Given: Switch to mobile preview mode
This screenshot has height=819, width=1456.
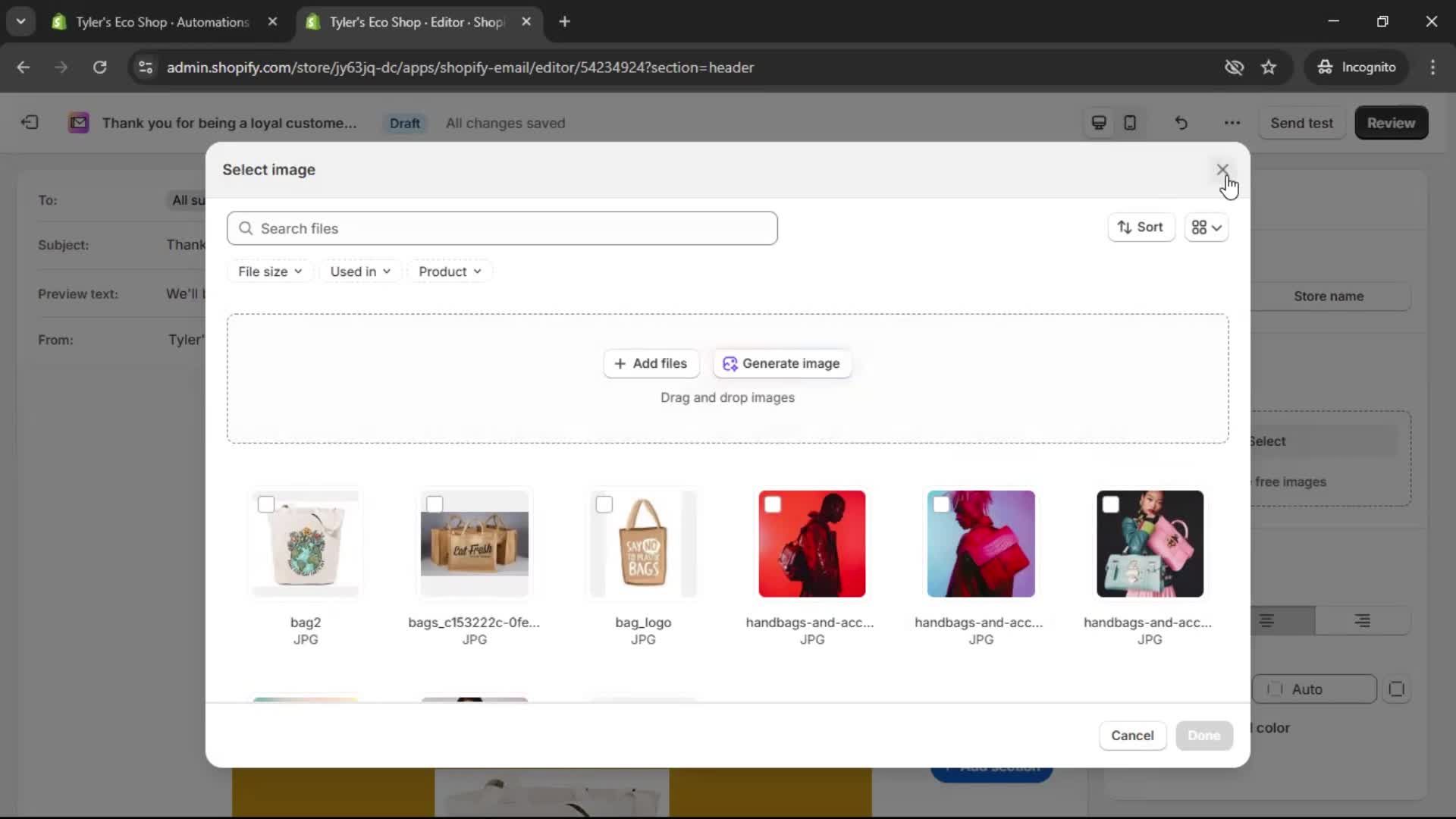Looking at the screenshot, I should 1130,122.
